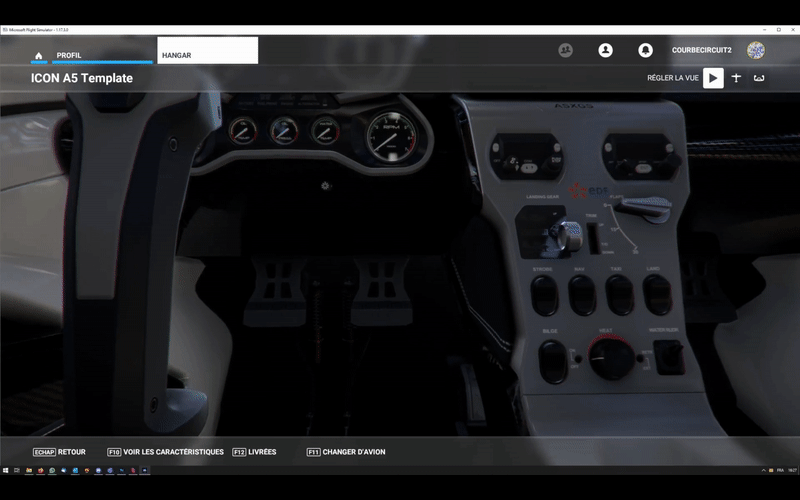Open Windows Task View icon
This screenshot has height=500, width=800.
pyautogui.click(x=17, y=470)
